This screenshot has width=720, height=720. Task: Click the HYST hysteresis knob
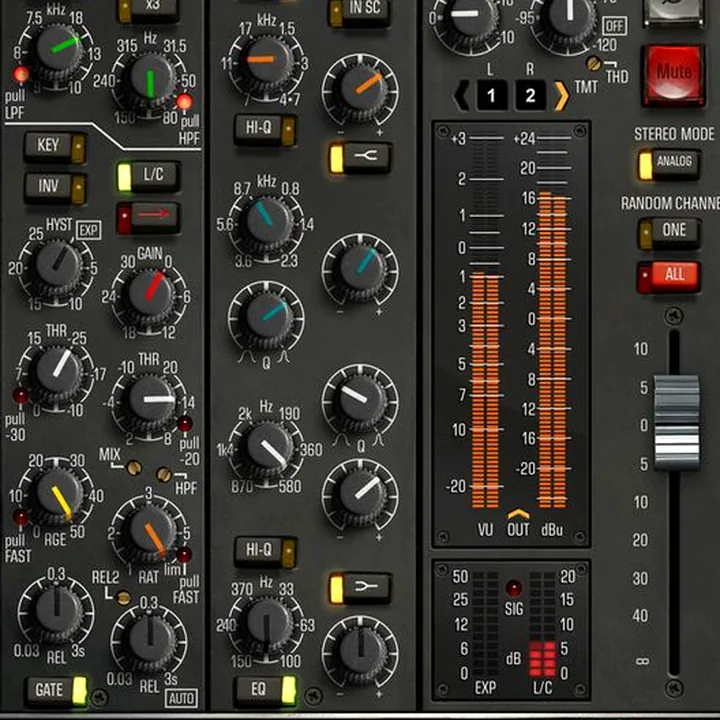point(58,265)
